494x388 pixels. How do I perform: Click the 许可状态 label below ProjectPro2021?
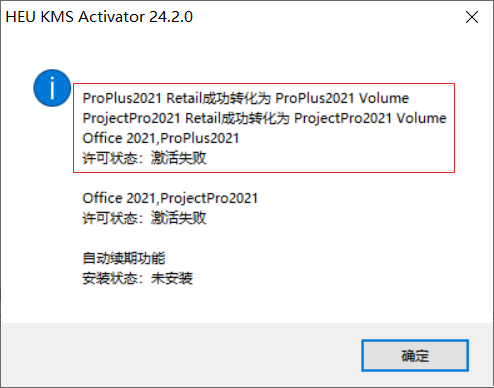pos(110,218)
